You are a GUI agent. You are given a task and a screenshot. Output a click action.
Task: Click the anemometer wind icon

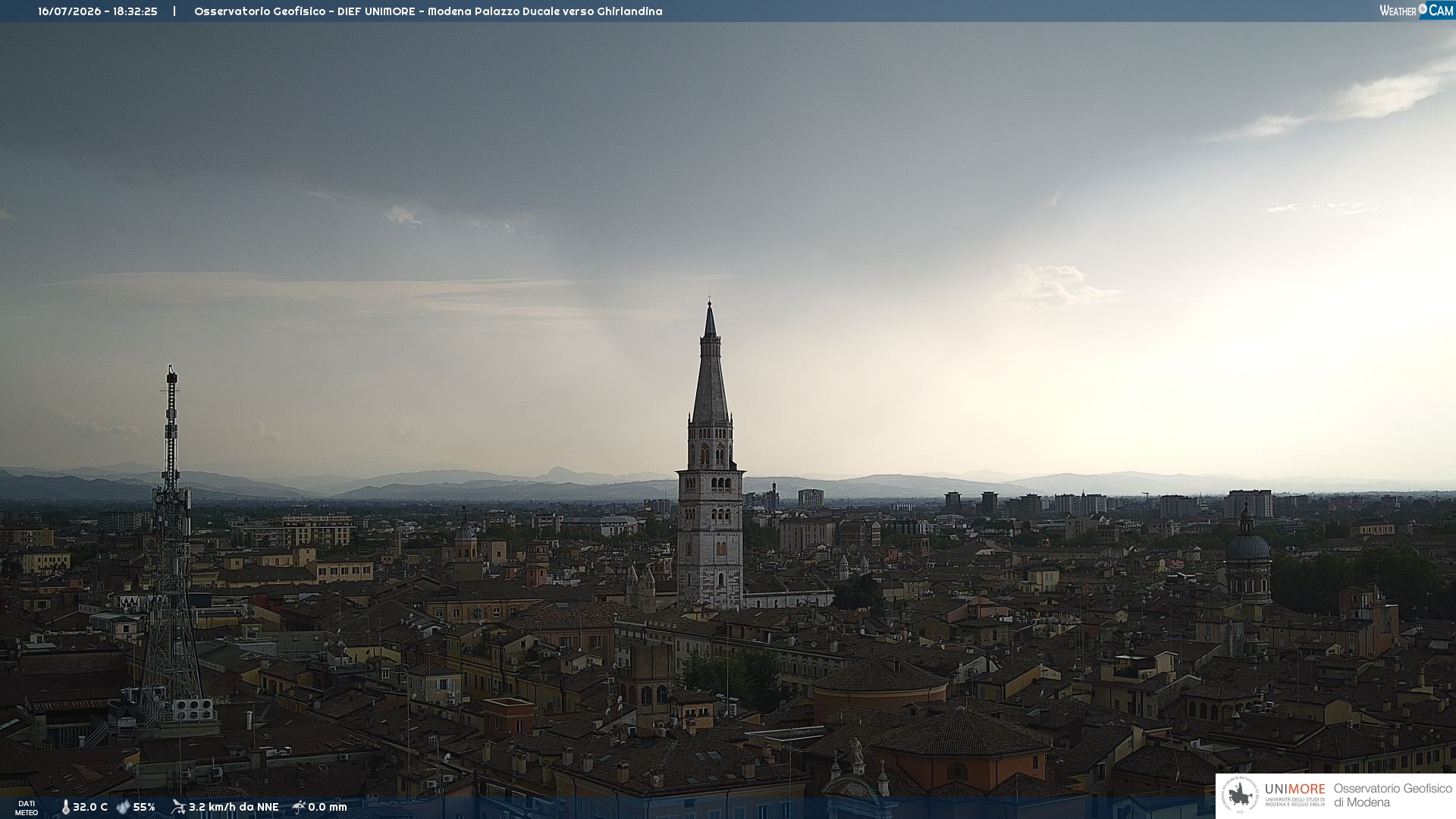(x=178, y=807)
